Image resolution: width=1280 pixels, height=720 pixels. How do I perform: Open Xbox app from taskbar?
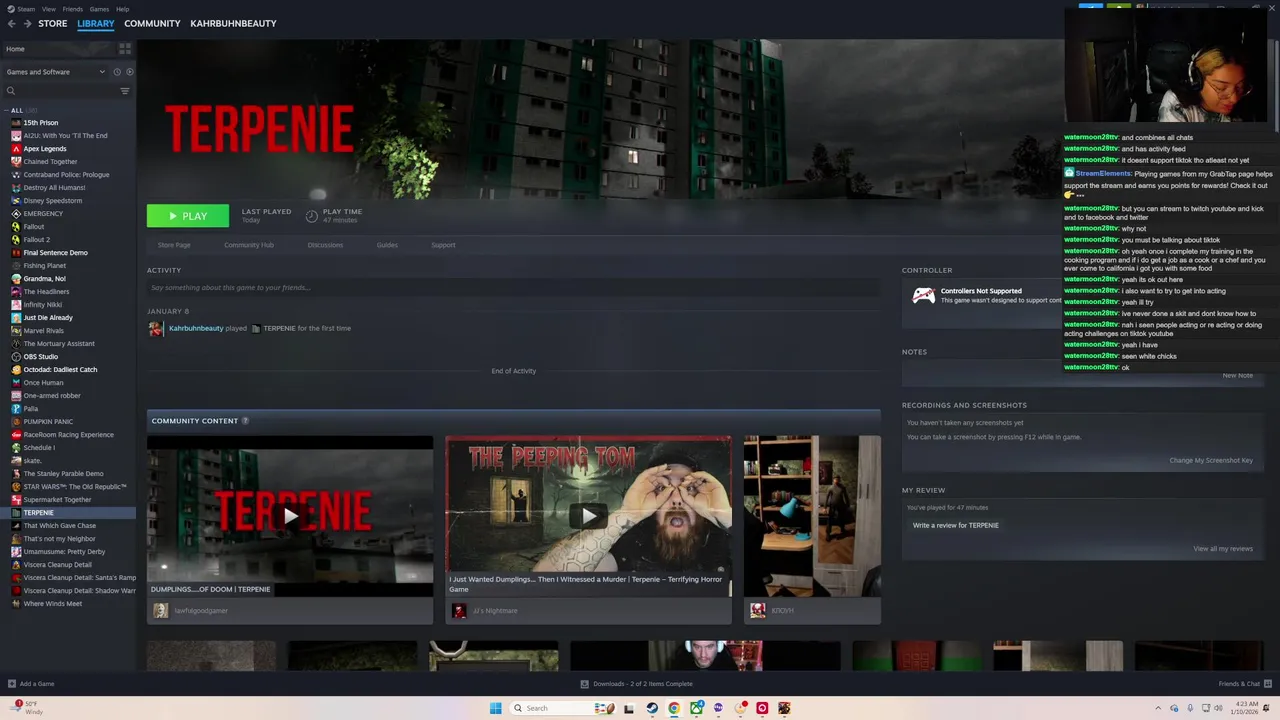(x=696, y=708)
